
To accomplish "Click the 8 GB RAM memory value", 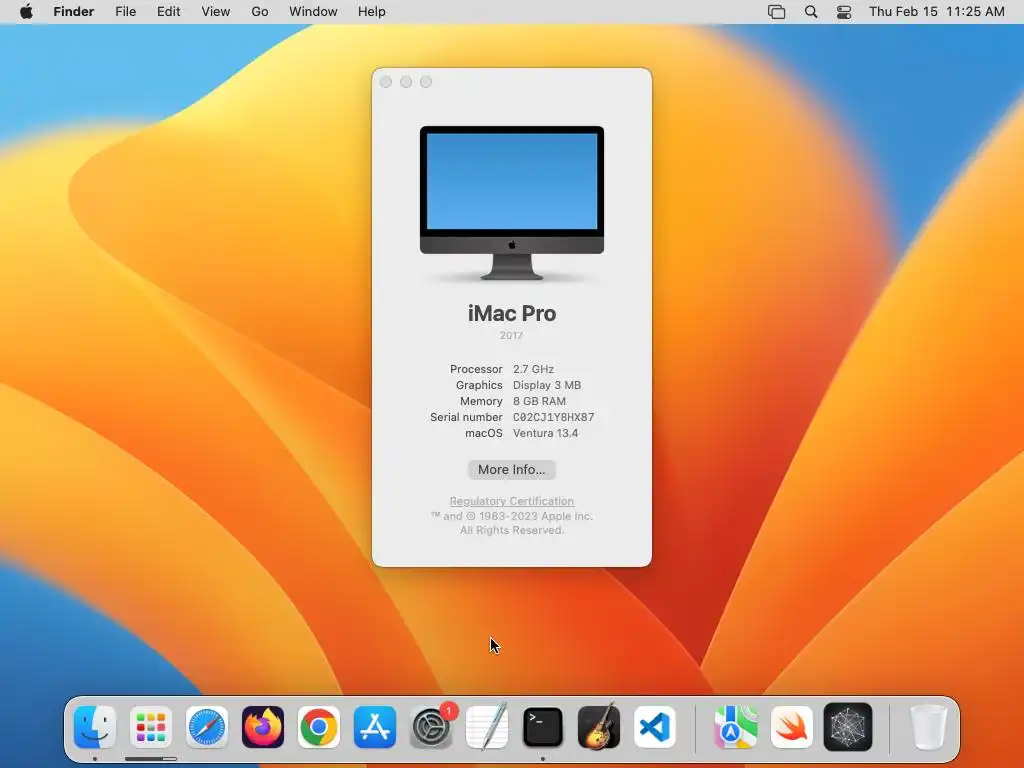I will [539, 401].
